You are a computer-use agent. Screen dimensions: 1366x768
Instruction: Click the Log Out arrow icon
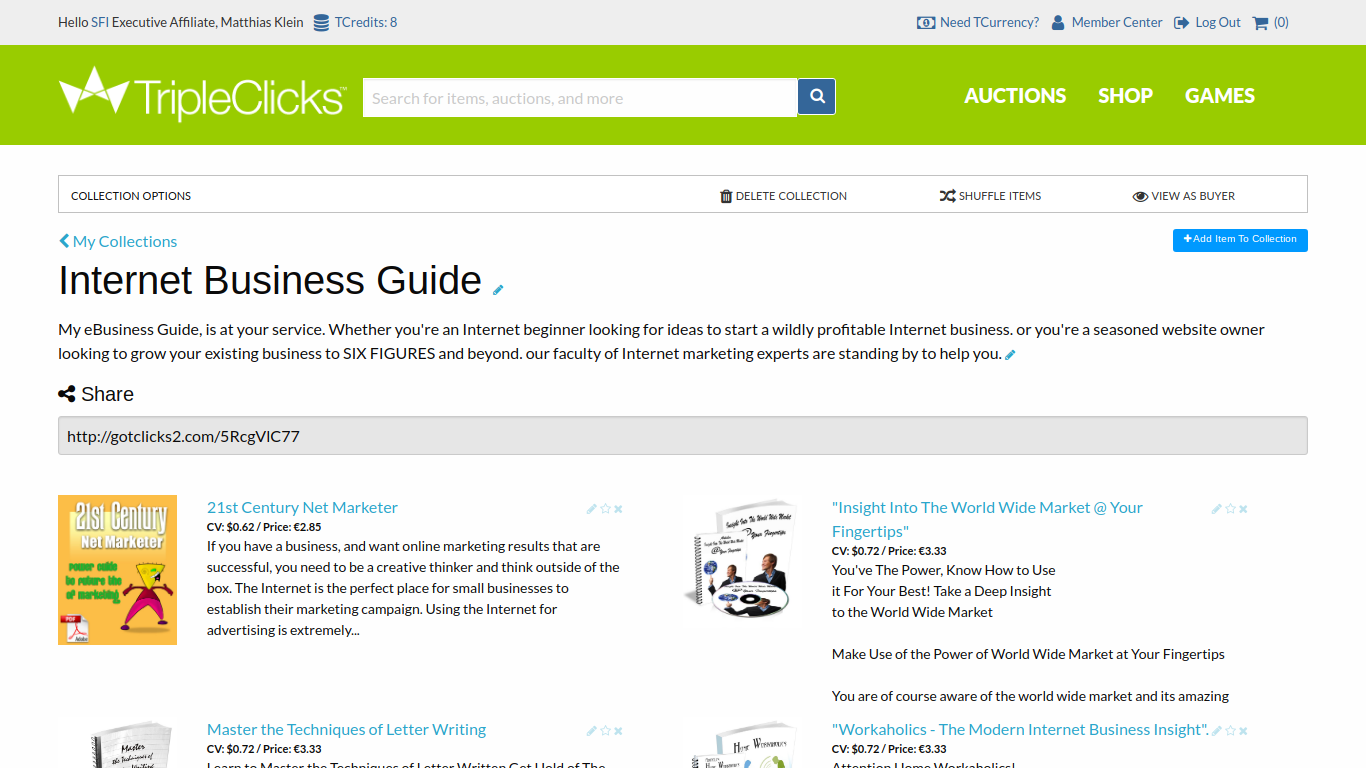coord(1181,22)
